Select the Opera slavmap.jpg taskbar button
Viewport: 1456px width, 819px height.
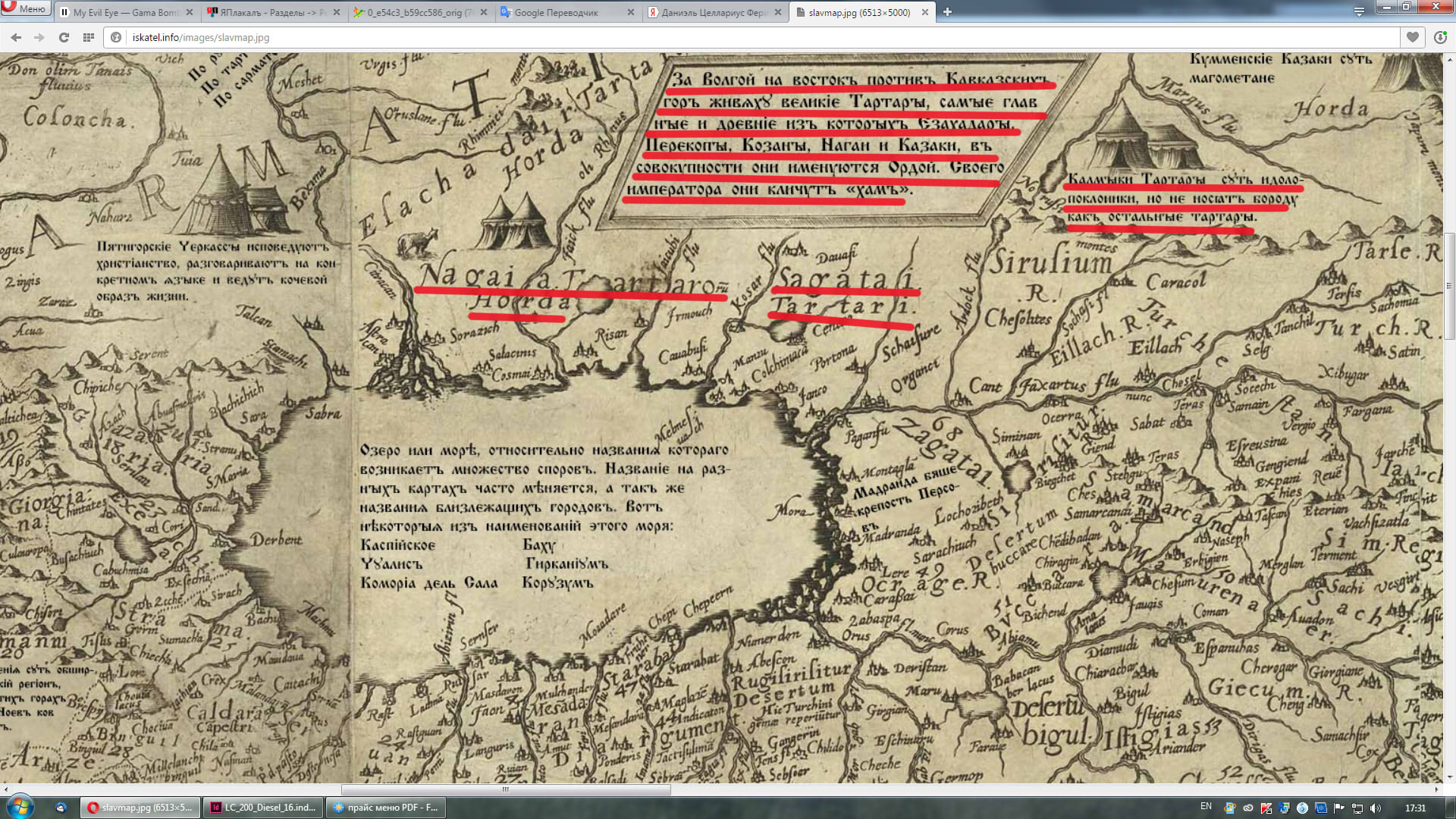tap(141, 808)
